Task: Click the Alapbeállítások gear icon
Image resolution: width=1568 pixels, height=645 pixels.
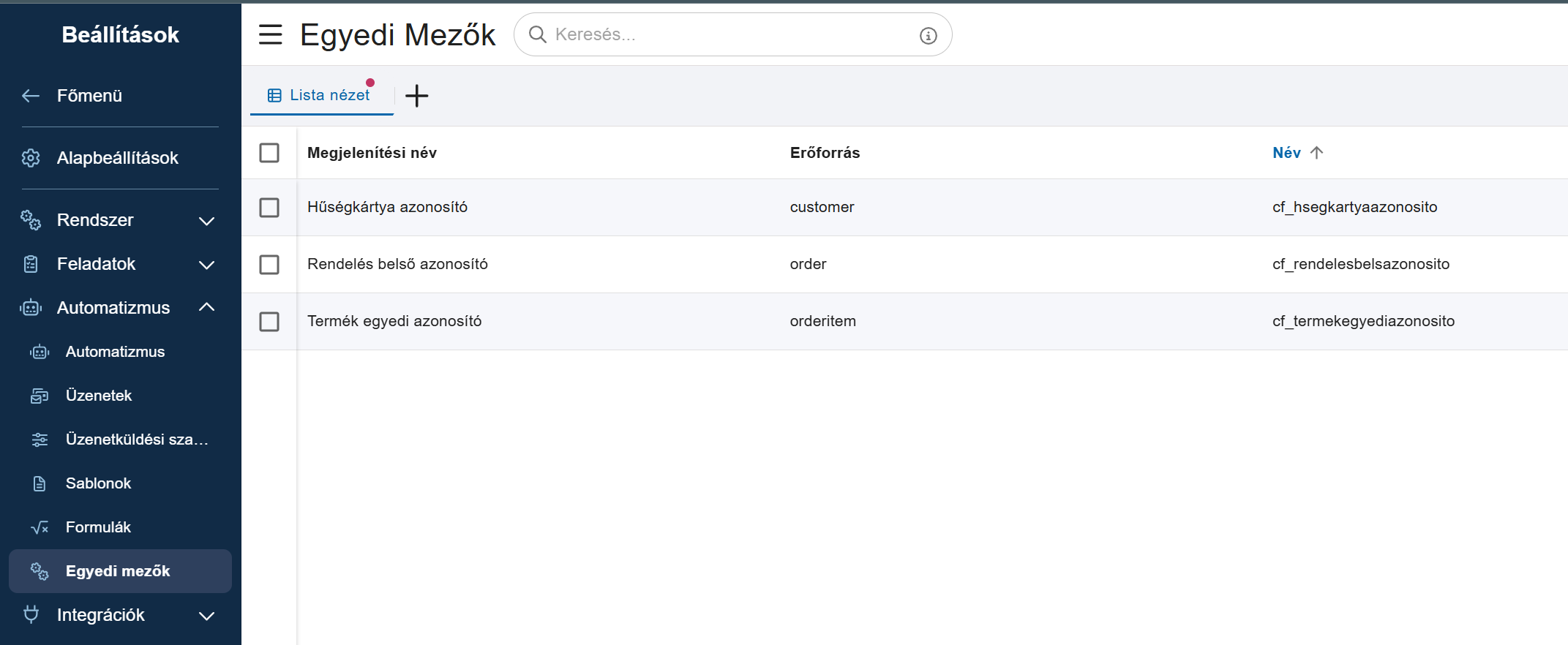Action: (31, 158)
